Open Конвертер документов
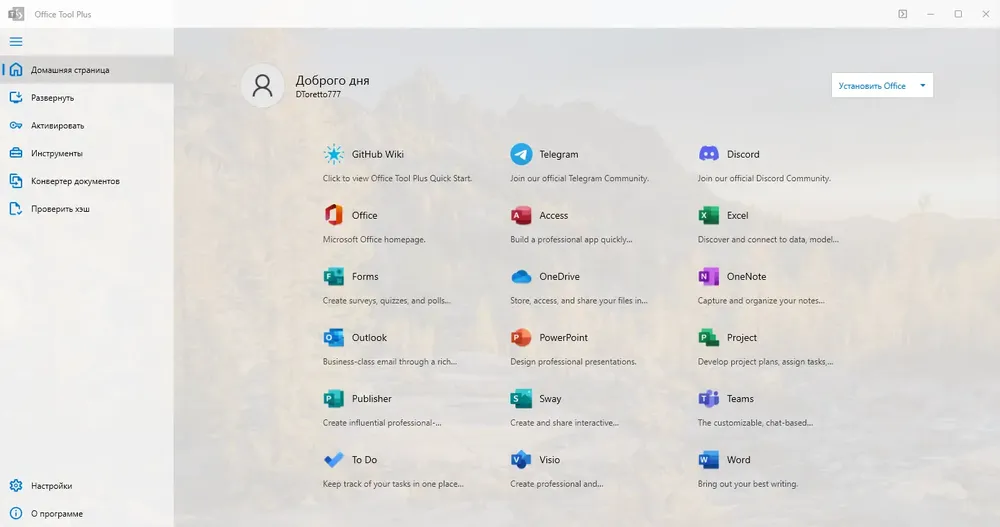The height and width of the screenshot is (527, 1000). tap(87, 181)
